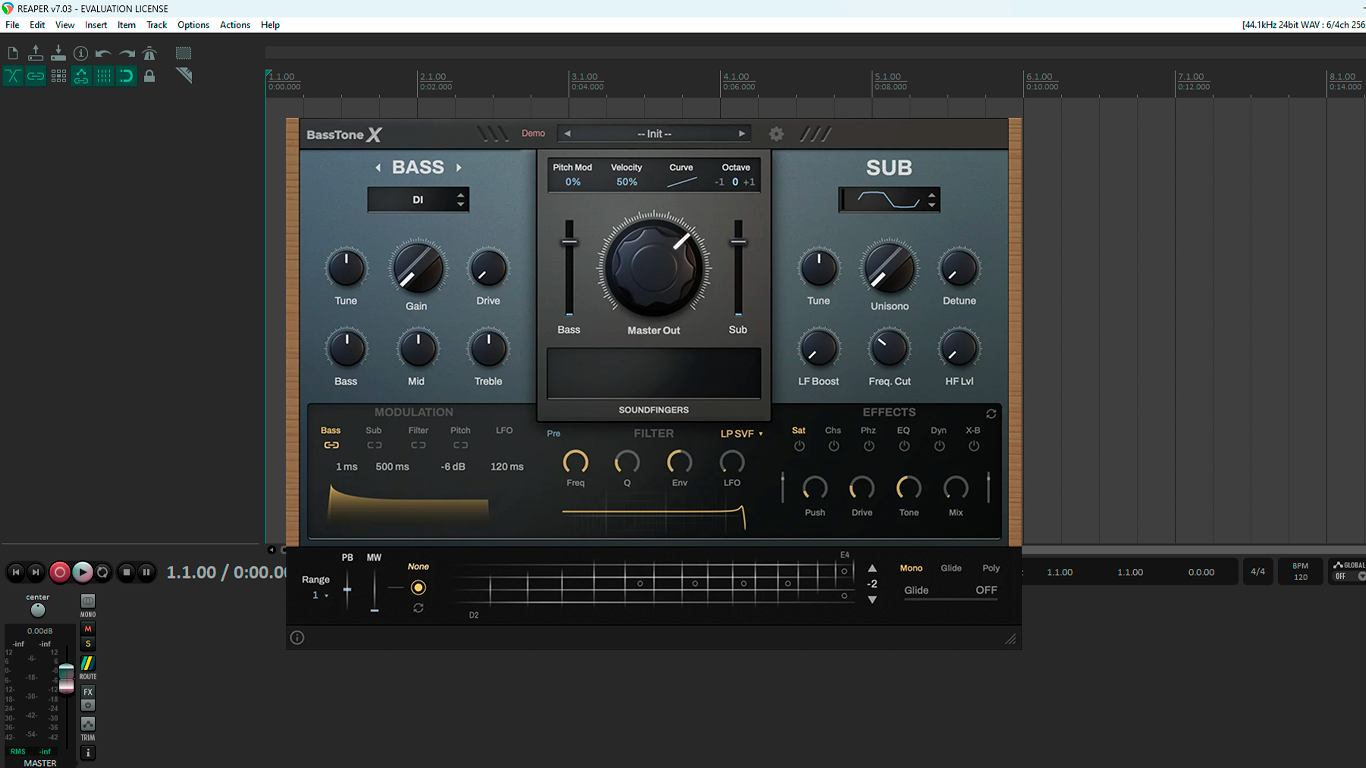Click the Bass level slider beside Master Out
The height and width of the screenshot is (768, 1366).
pyautogui.click(x=569, y=268)
